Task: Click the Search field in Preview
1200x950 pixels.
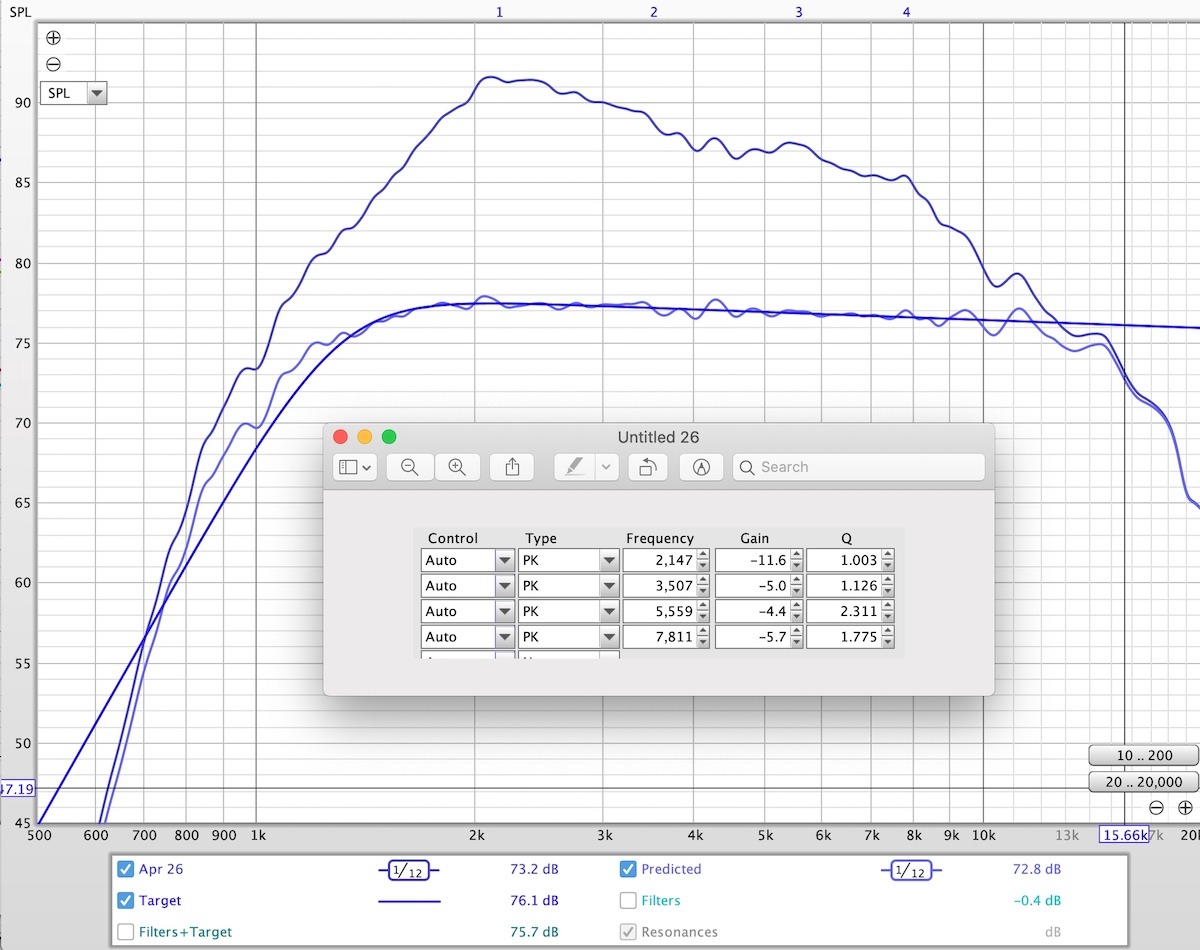Action: tap(859, 467)
